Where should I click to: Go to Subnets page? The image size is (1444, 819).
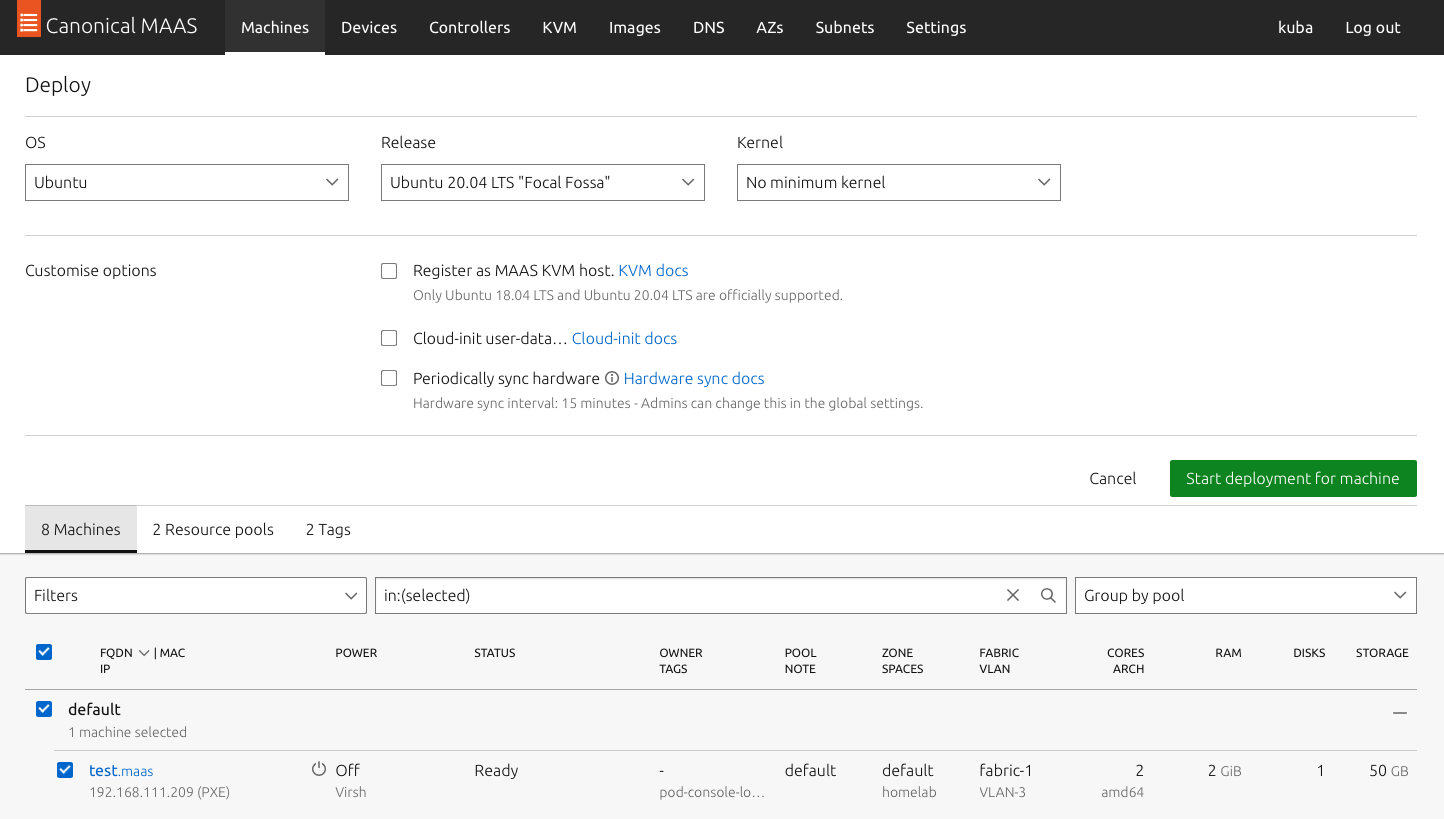tap(845, 27)
